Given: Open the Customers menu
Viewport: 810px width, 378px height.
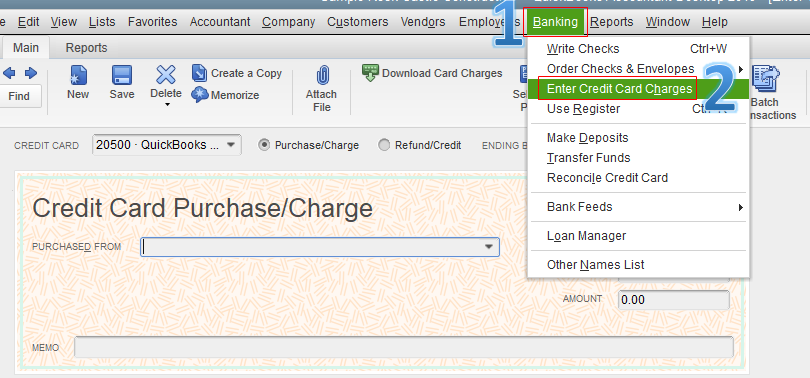Looking at the screenshot, I should click(357, 22).
